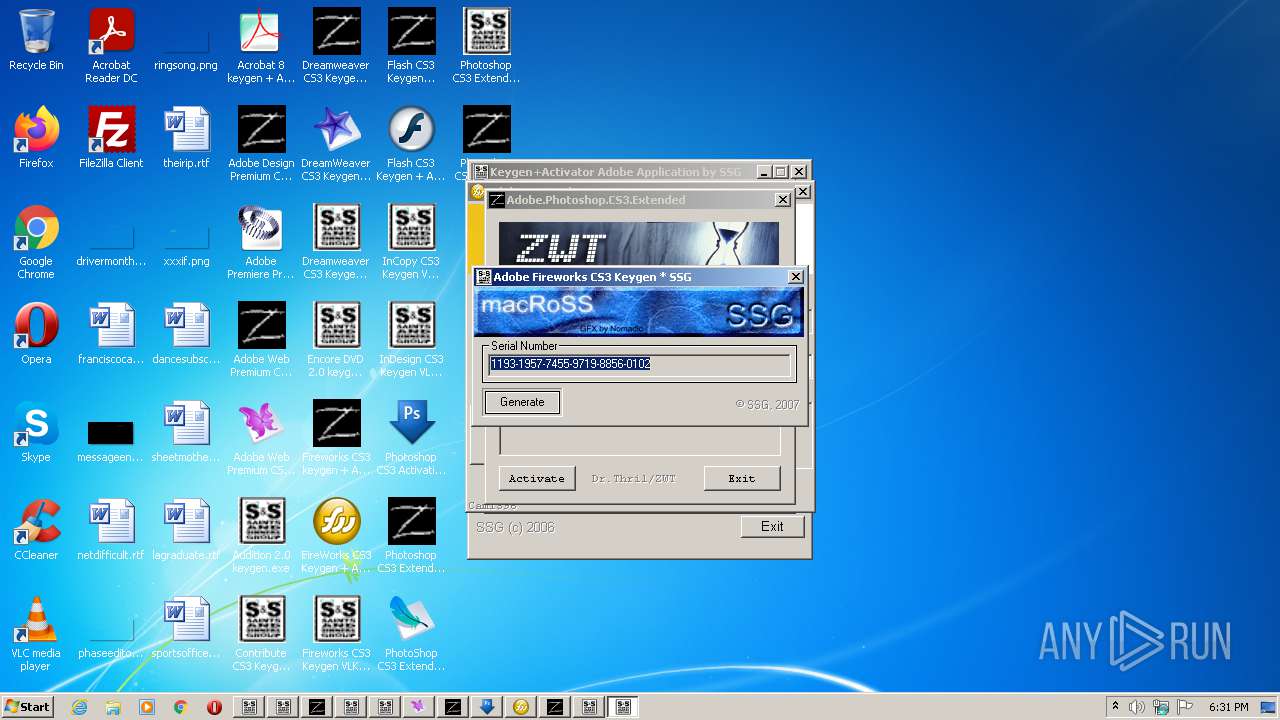Screen dimensions: 1280x720
Task: Open DreamWeaver CS3 Keygen star icon
Action: pyautogui.click(x=336, y=144)
